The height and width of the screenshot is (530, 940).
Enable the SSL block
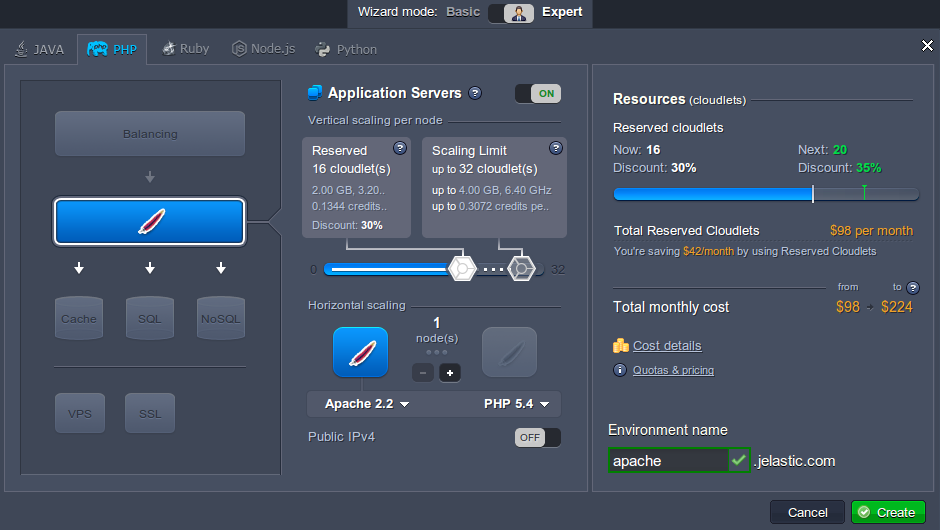(x=150, y=413)
